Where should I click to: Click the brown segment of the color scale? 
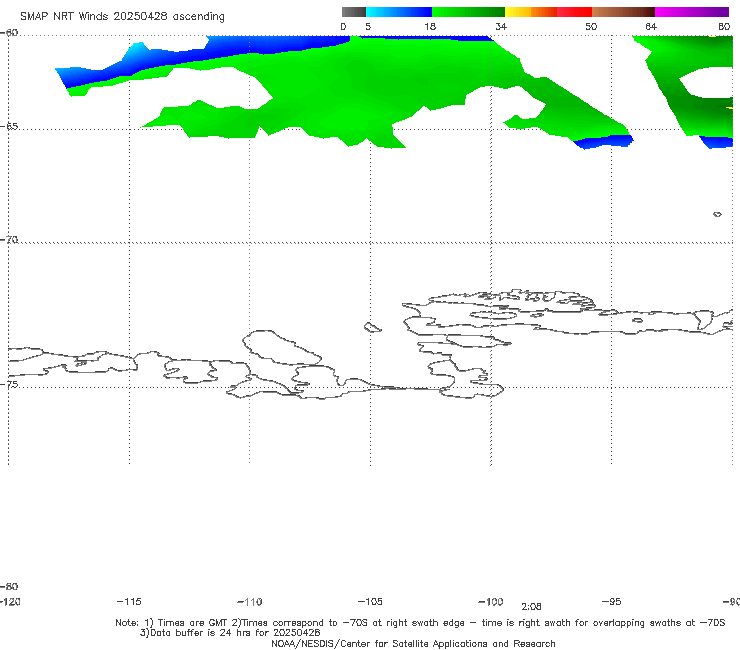click(623, 12)
